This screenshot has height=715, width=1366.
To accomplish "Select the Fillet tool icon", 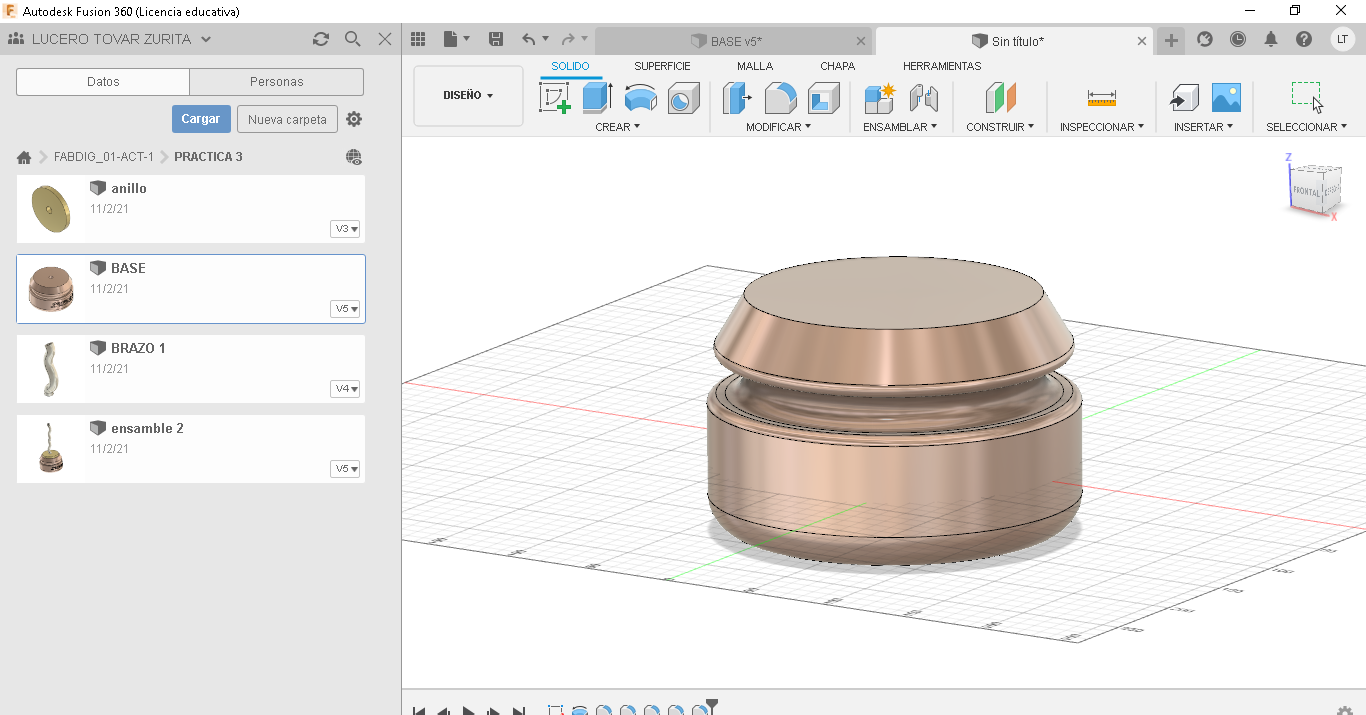I will tap(780, 98).
